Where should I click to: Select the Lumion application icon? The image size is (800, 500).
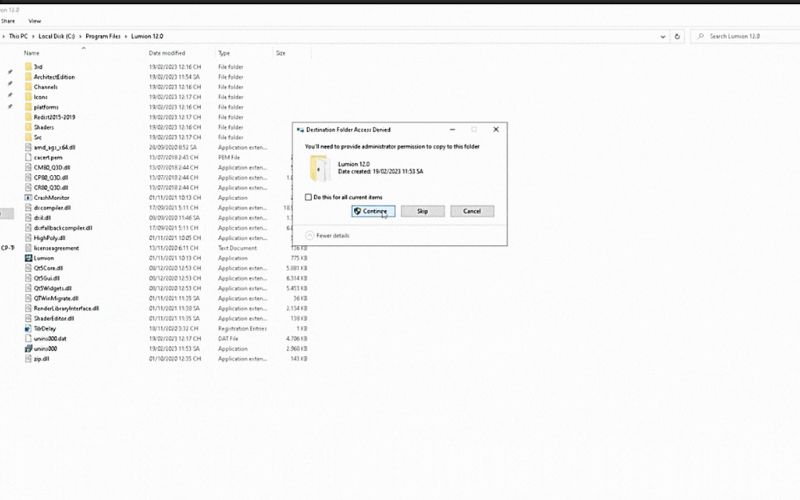(29, 258)
